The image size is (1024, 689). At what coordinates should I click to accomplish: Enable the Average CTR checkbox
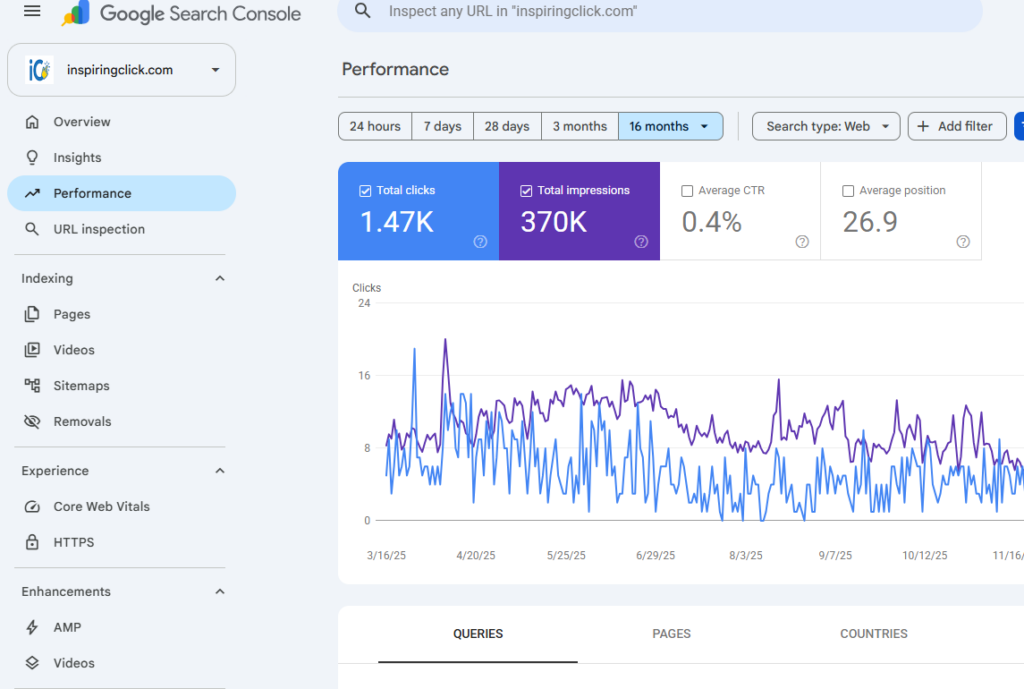[x=687, y=191]
